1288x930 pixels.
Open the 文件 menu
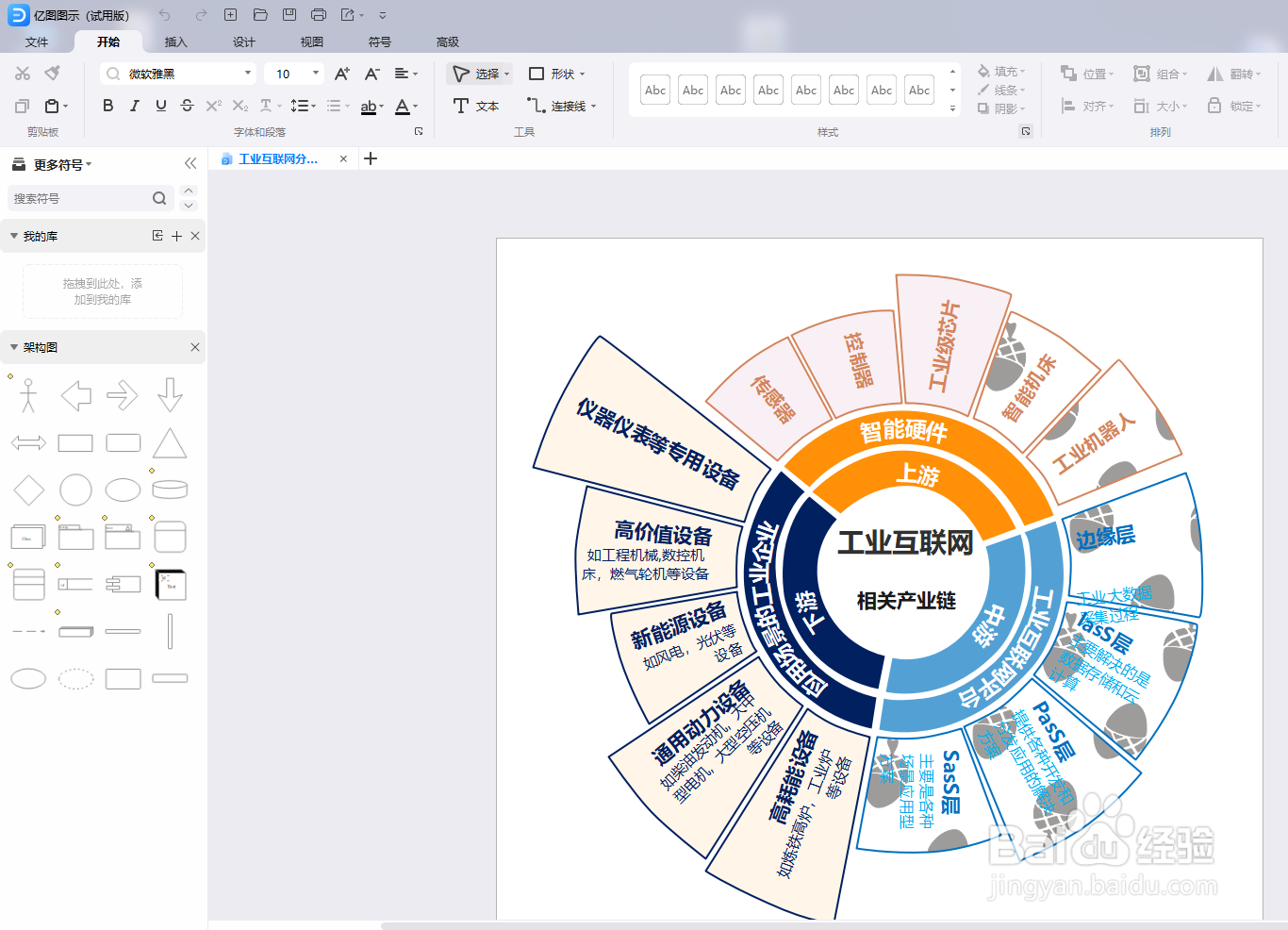pos(37,42)
